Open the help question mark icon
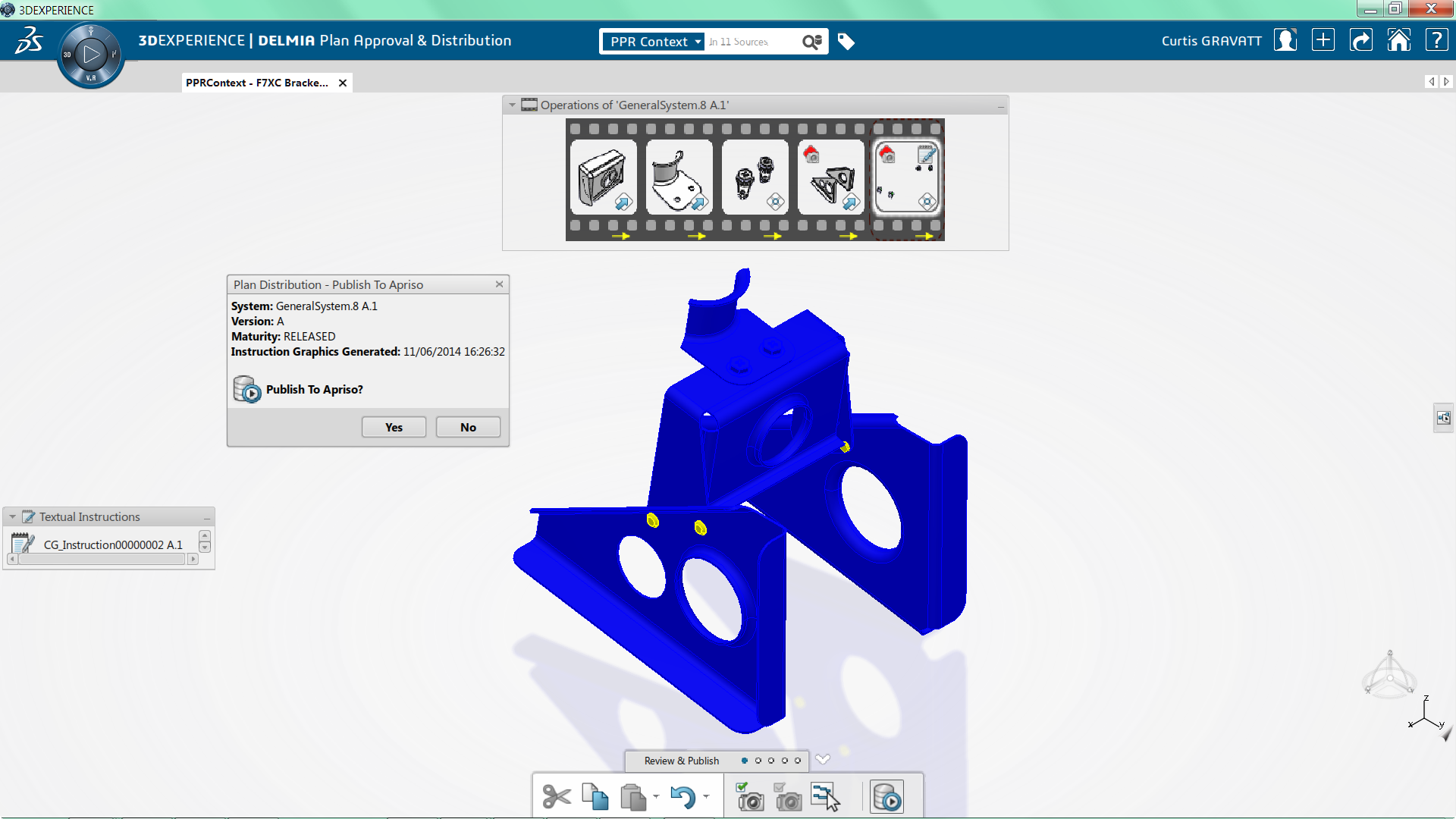The height and width of the screenshot is (819, 1456). tap(1436, 40)
